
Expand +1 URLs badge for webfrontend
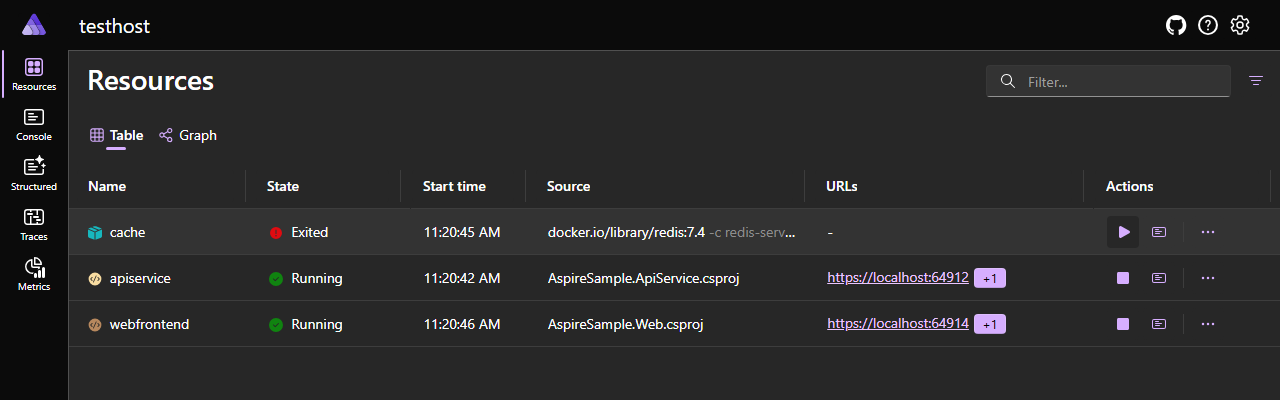pyautogui.click(x=990, y=324)
